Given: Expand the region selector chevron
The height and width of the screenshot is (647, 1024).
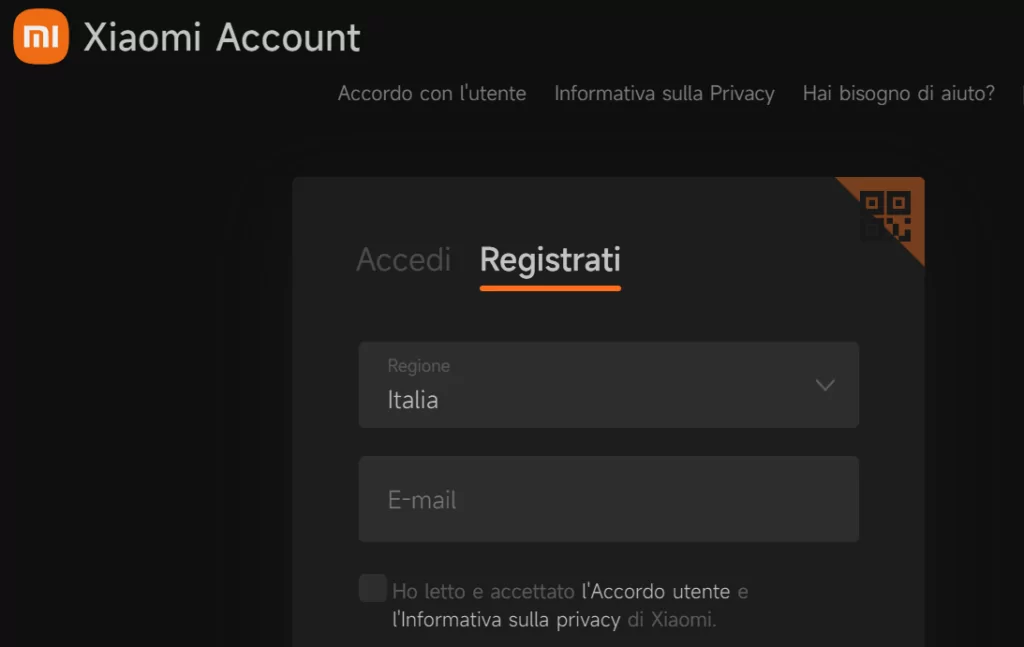Looking at the screenshot, I should tap(826, 385).
